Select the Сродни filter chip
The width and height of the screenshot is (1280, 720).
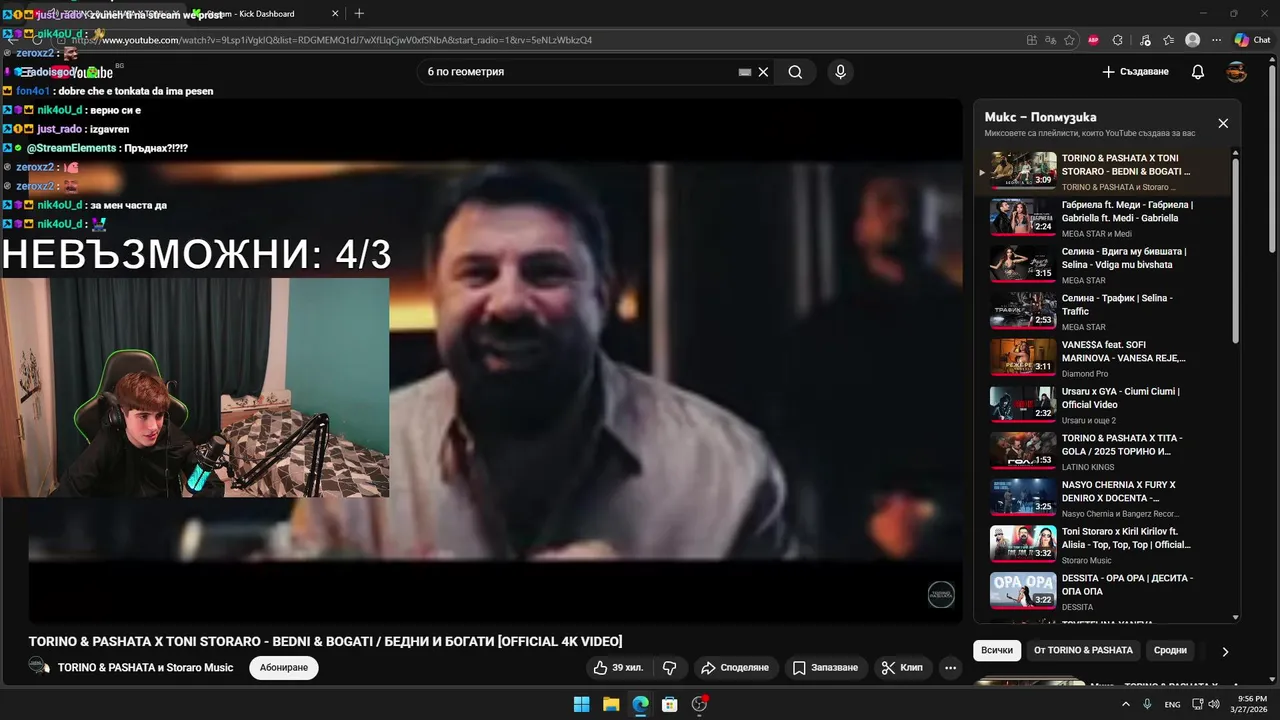click(x=1170, y=650)
